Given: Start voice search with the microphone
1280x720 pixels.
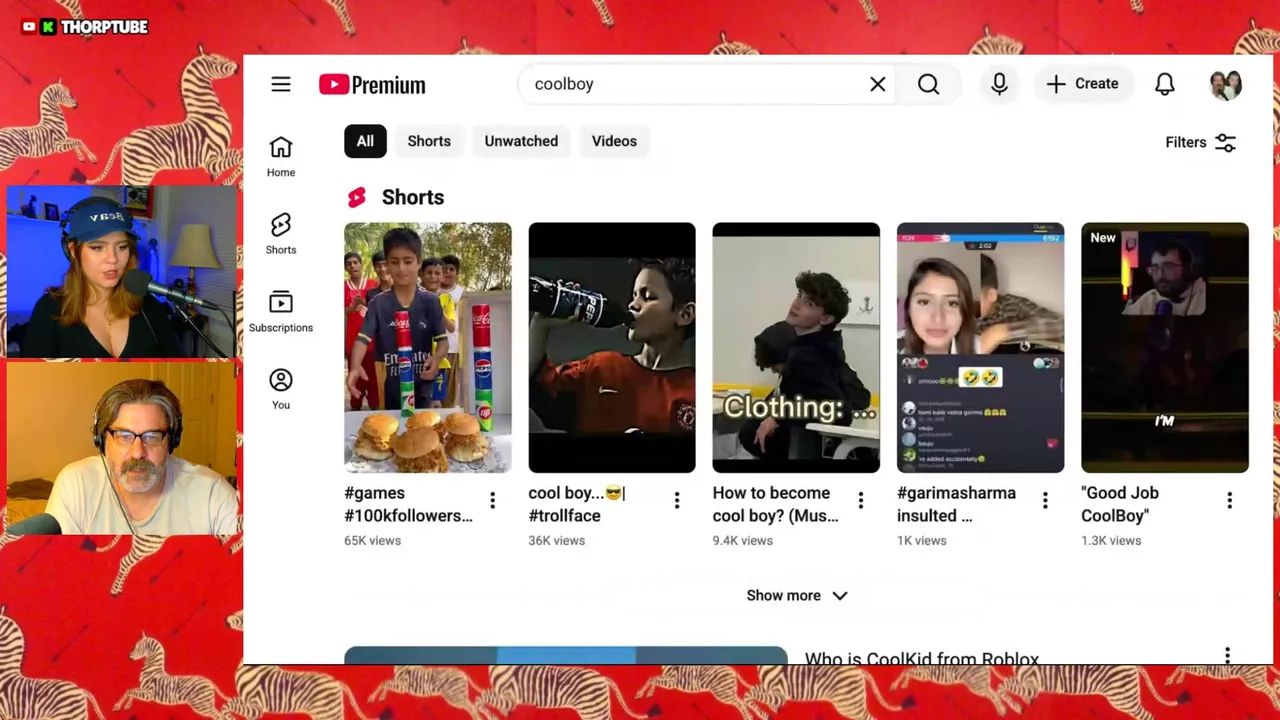Looking at the screenshot, I should 999,84.
